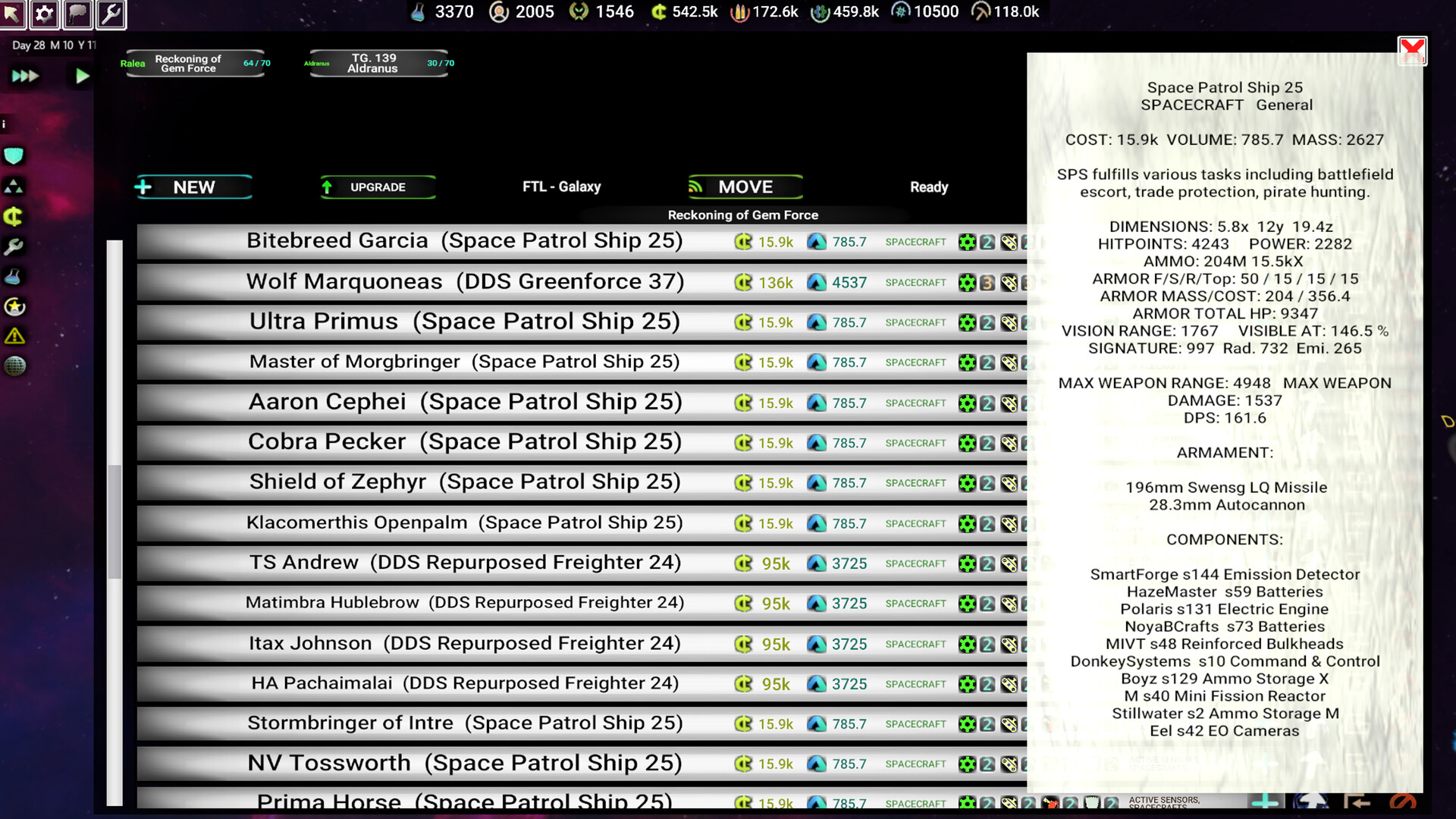Open the yellow warning alerts icon
This screenshot has height=819, width=1456.
click(14, 336)
